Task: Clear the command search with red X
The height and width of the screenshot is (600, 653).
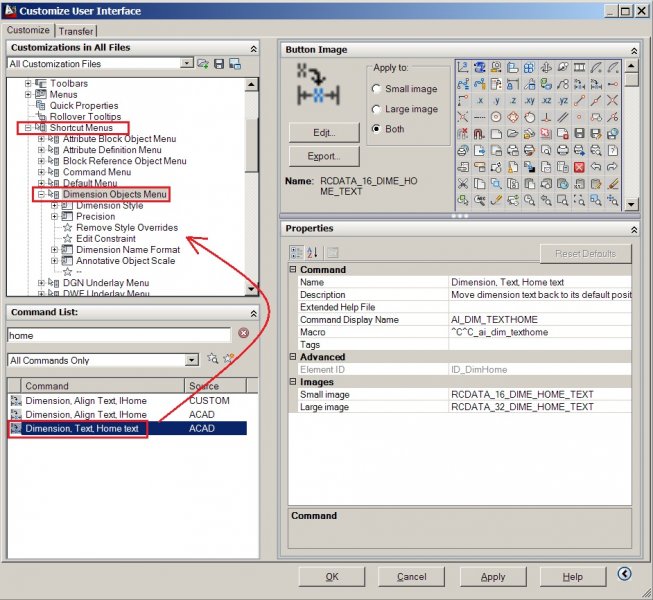Action: [x=244, y=333]
